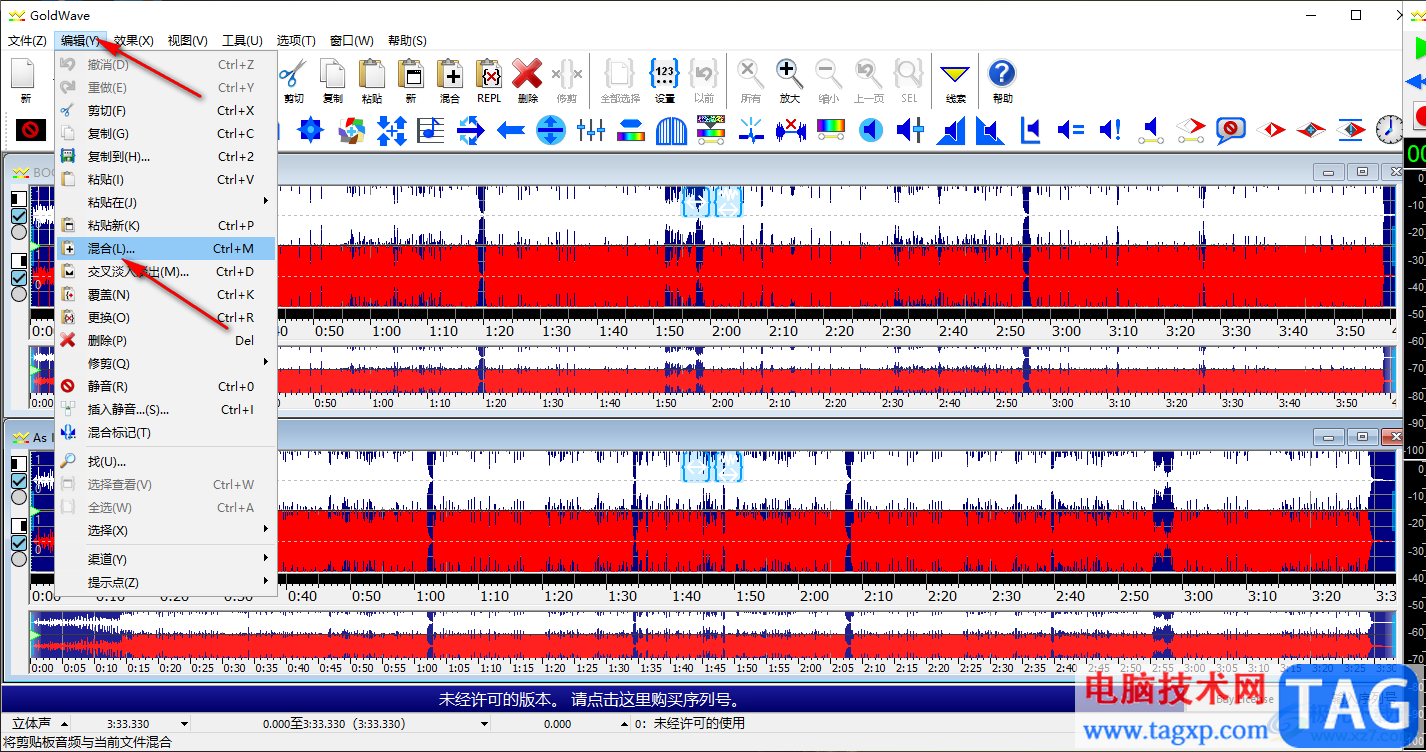Image resolution: width=1426 pixels, height=752 pixels.
Task: Click the 0: 未经许可的使用 status text
Action: pos(690,723)
